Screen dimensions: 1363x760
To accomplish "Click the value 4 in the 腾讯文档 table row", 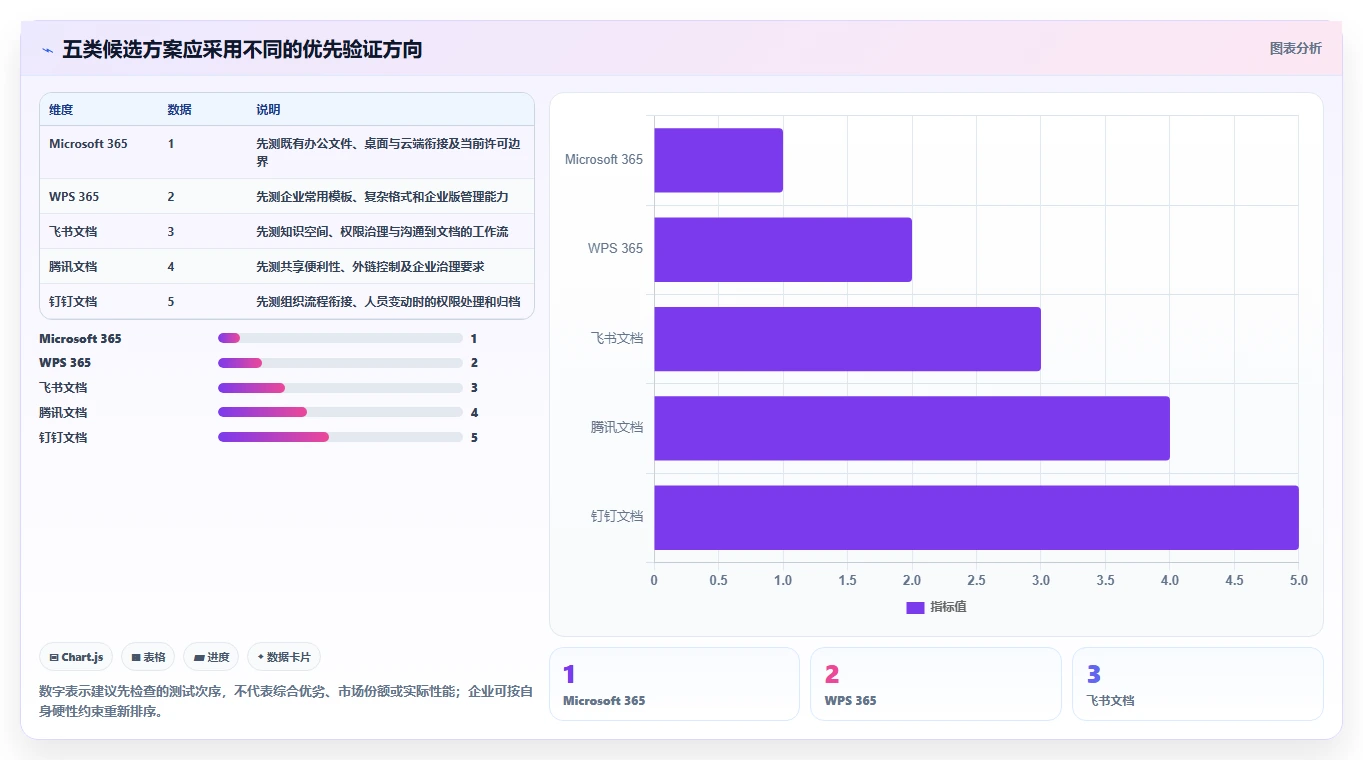I will point(171,267).
